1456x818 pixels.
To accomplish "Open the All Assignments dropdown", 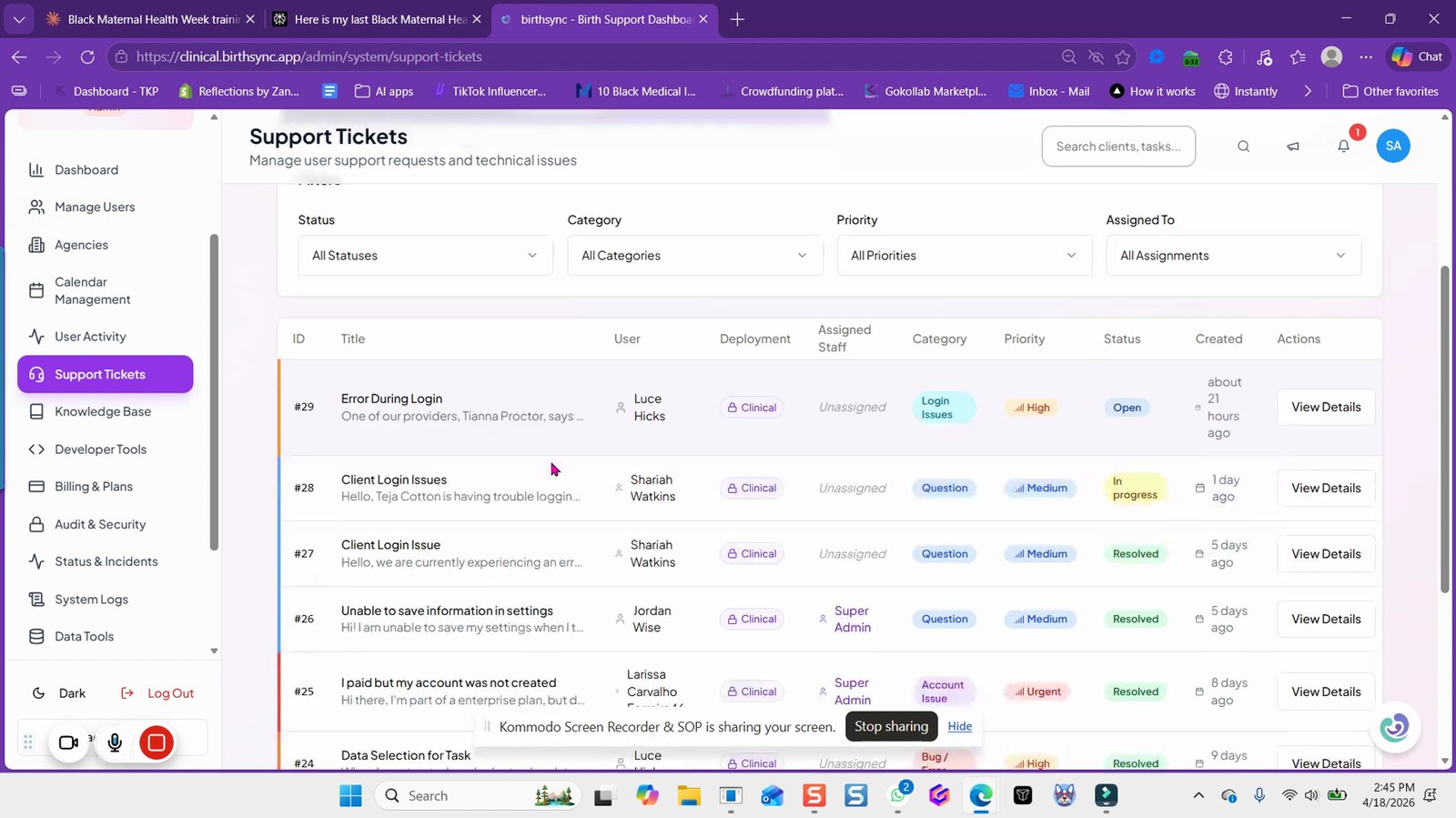I will 1233,256.
